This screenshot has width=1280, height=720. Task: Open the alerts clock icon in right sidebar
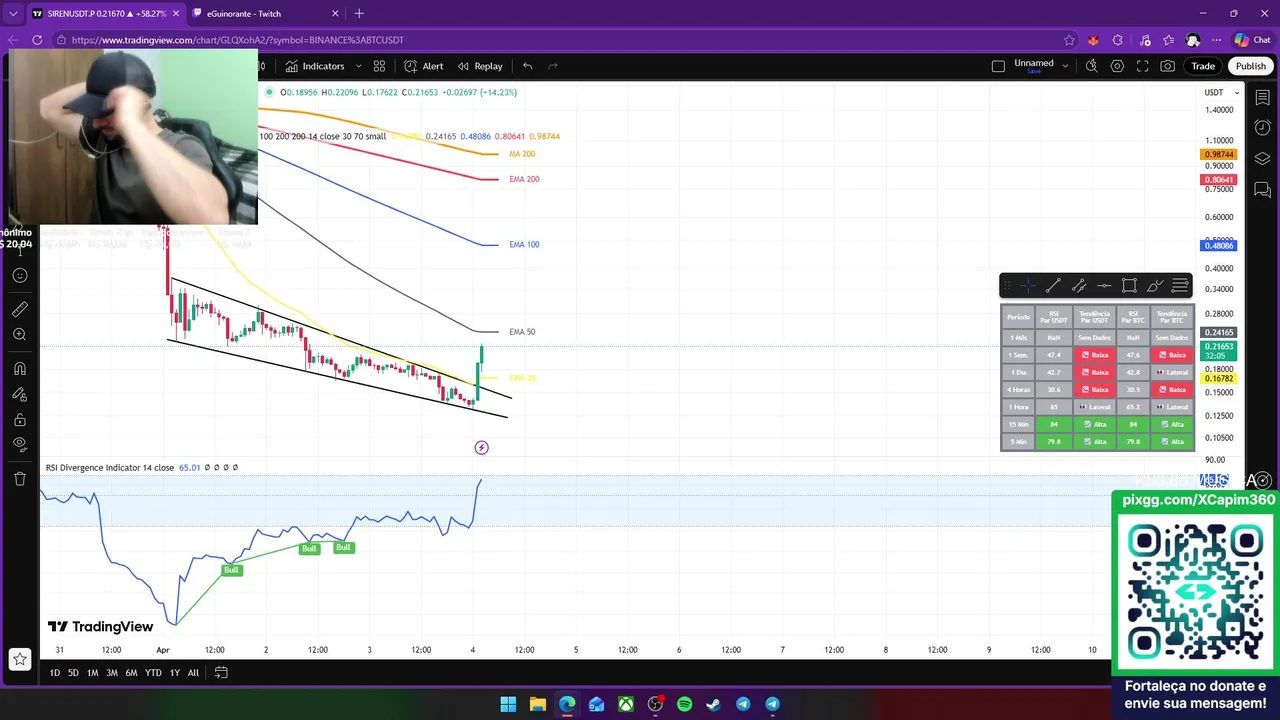1263,128
